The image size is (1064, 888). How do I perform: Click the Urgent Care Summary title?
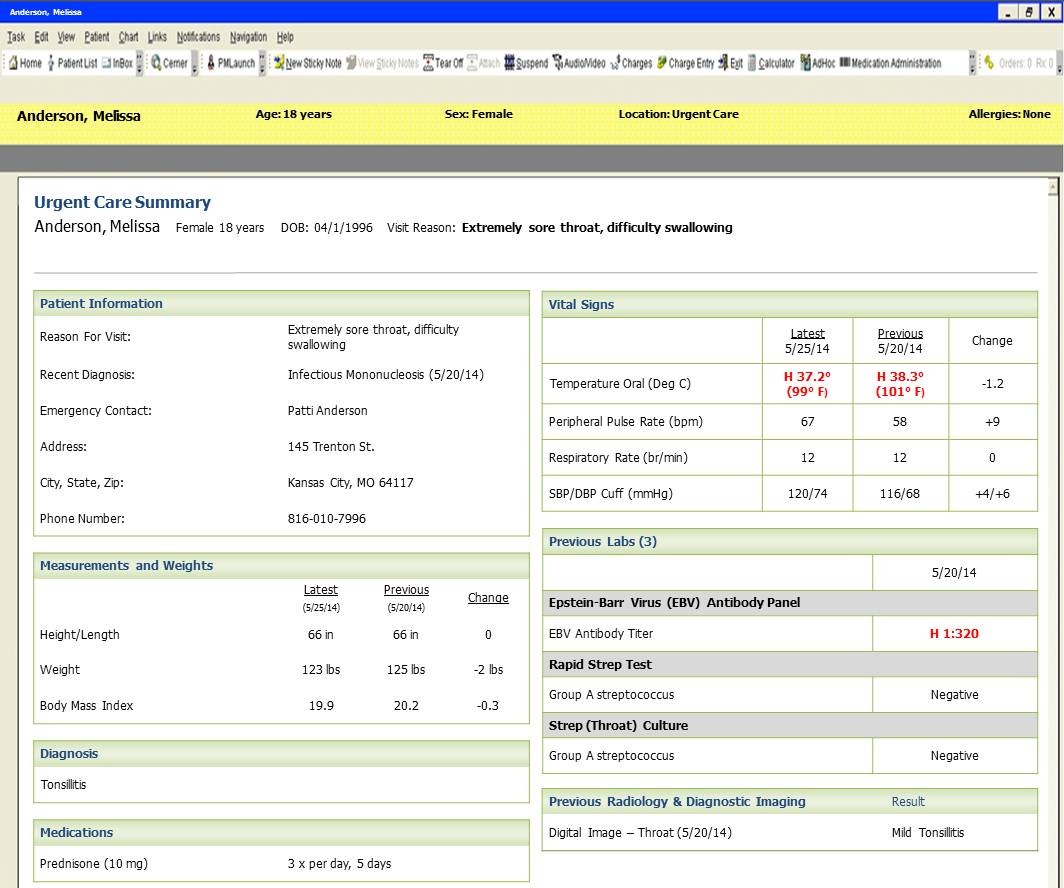point(122,202)
